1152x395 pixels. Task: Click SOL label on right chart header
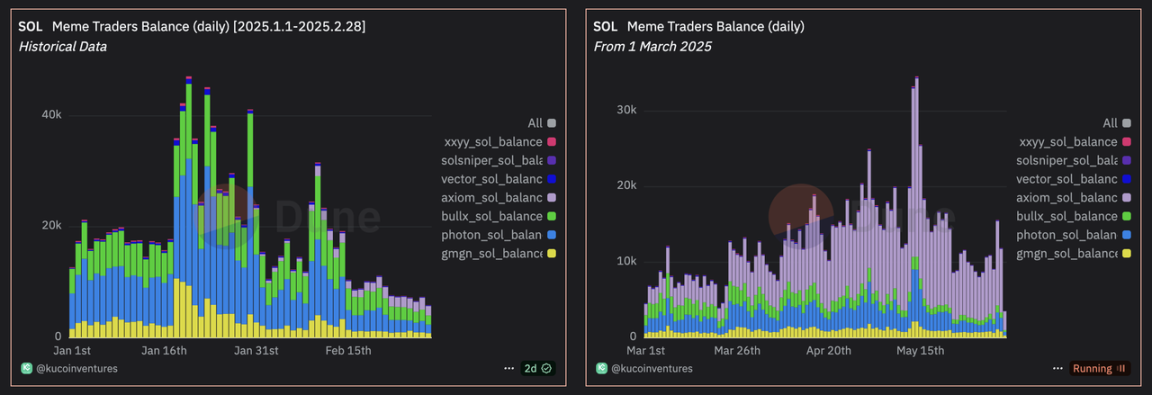tap(605, 27)
